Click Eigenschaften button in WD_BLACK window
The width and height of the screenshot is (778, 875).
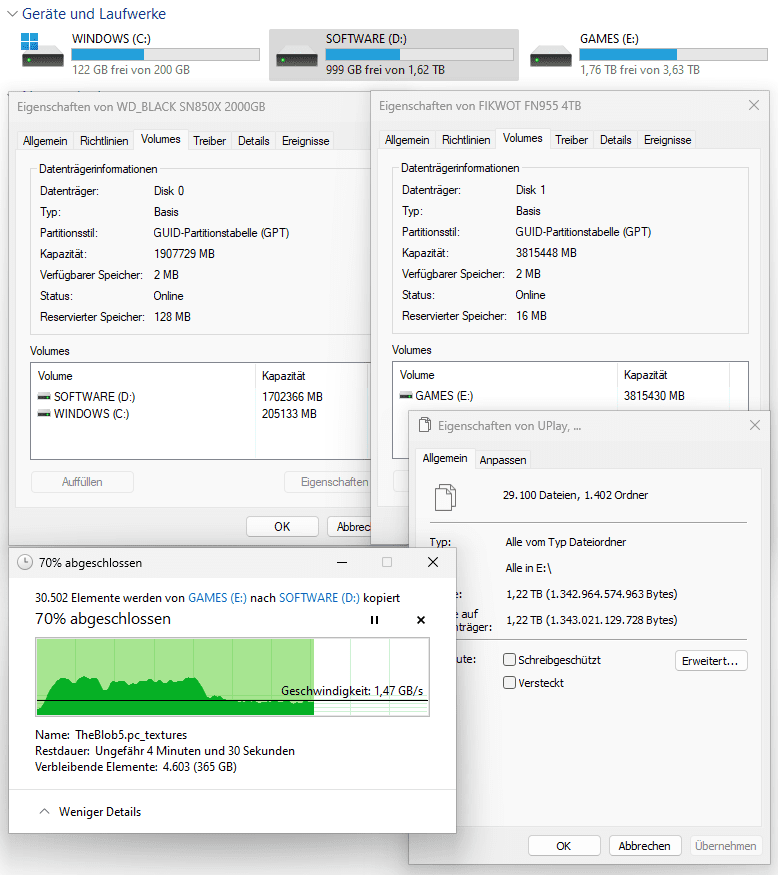pos(328,482)
